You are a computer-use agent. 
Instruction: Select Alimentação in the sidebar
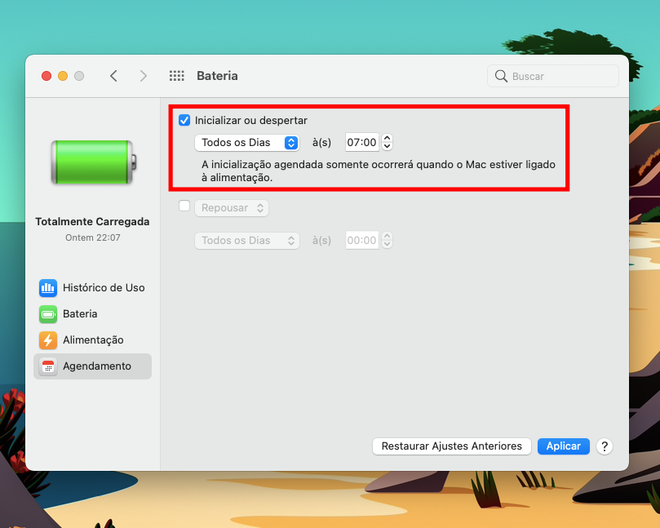point(93,340)
